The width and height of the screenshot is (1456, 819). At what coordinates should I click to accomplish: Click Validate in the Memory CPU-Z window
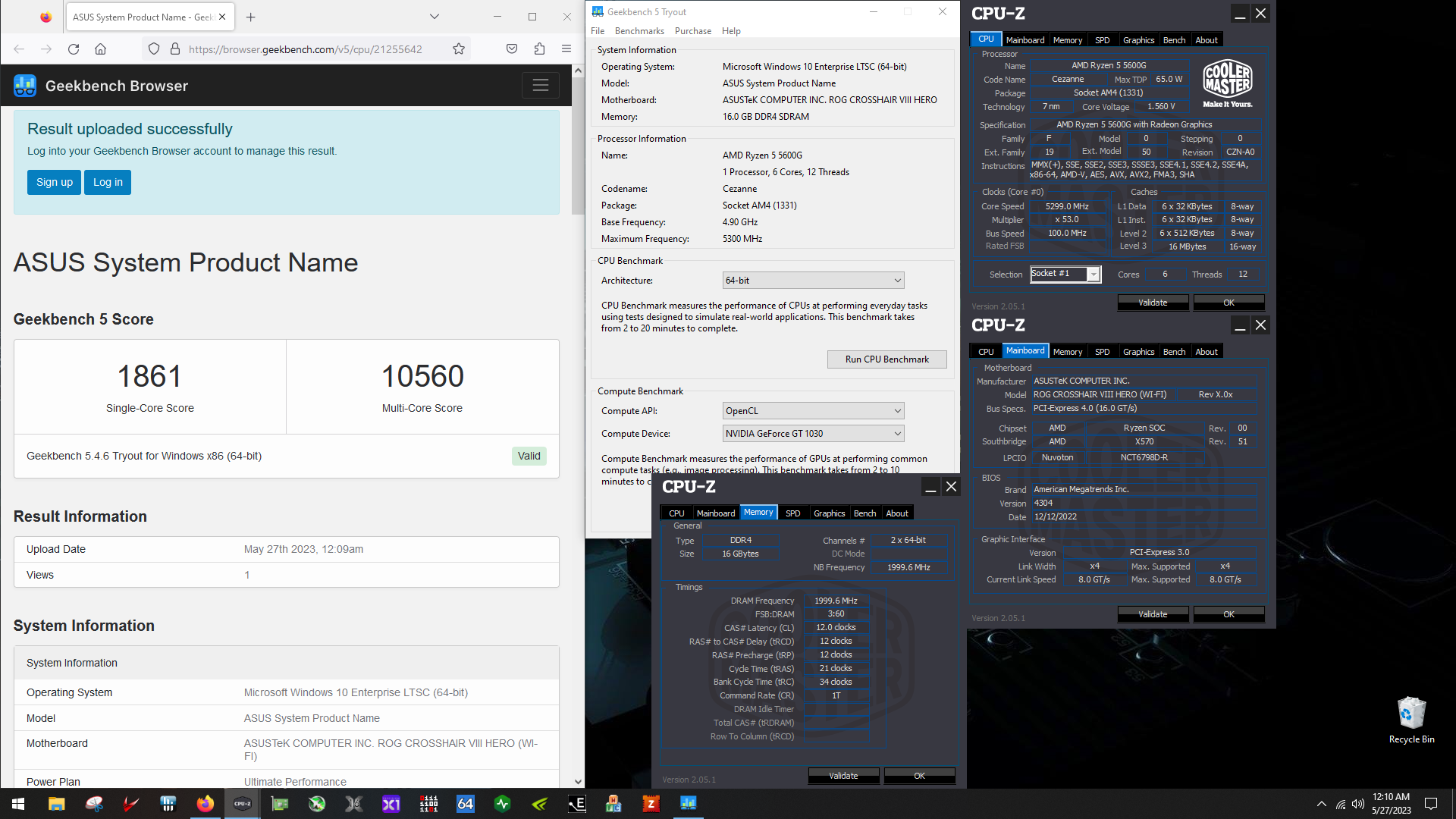tap(843, 776)
